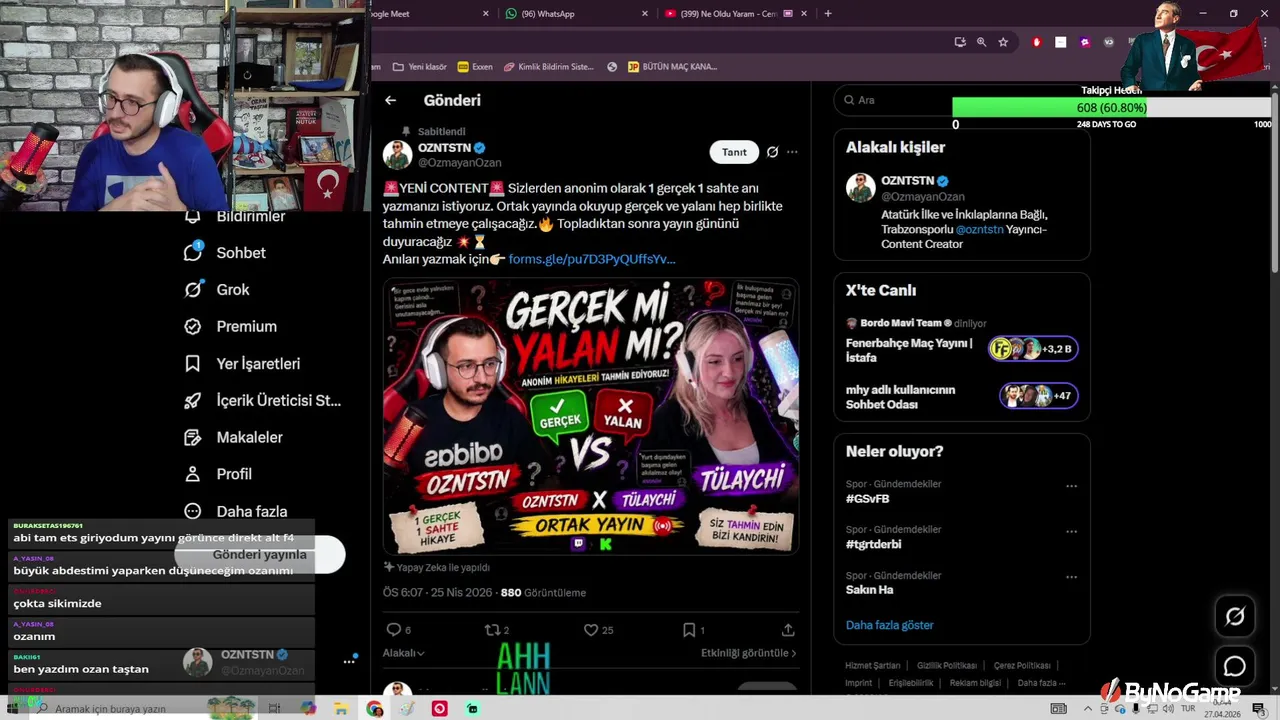Open the Gerçek mi Yalan mı image
1280x720 pixels.
click(590, 416)
